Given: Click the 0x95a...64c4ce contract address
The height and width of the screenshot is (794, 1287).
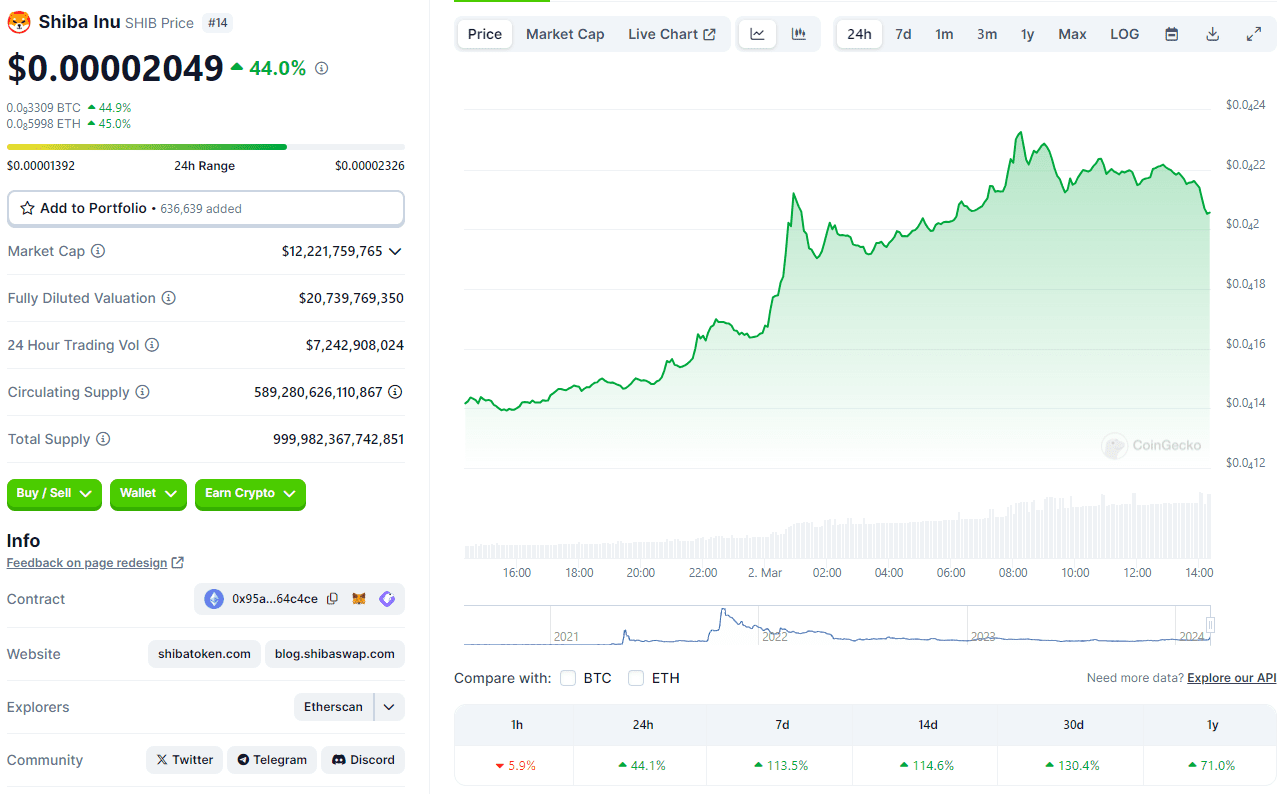Looking at the screenshot, I should (x=275, y=599).
